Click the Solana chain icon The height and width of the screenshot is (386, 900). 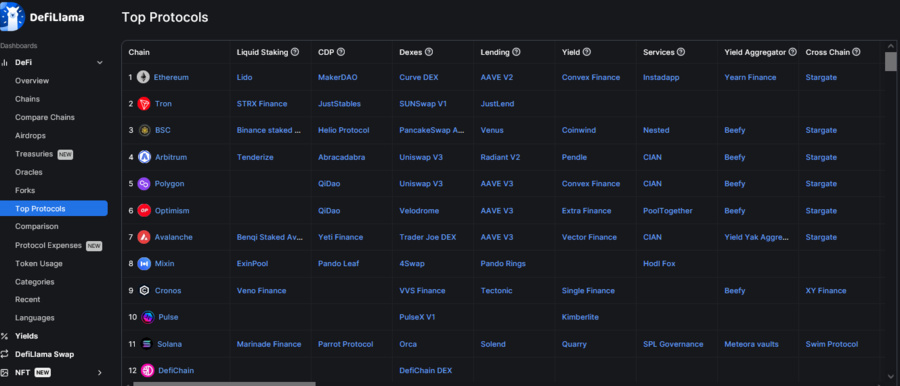147,344
